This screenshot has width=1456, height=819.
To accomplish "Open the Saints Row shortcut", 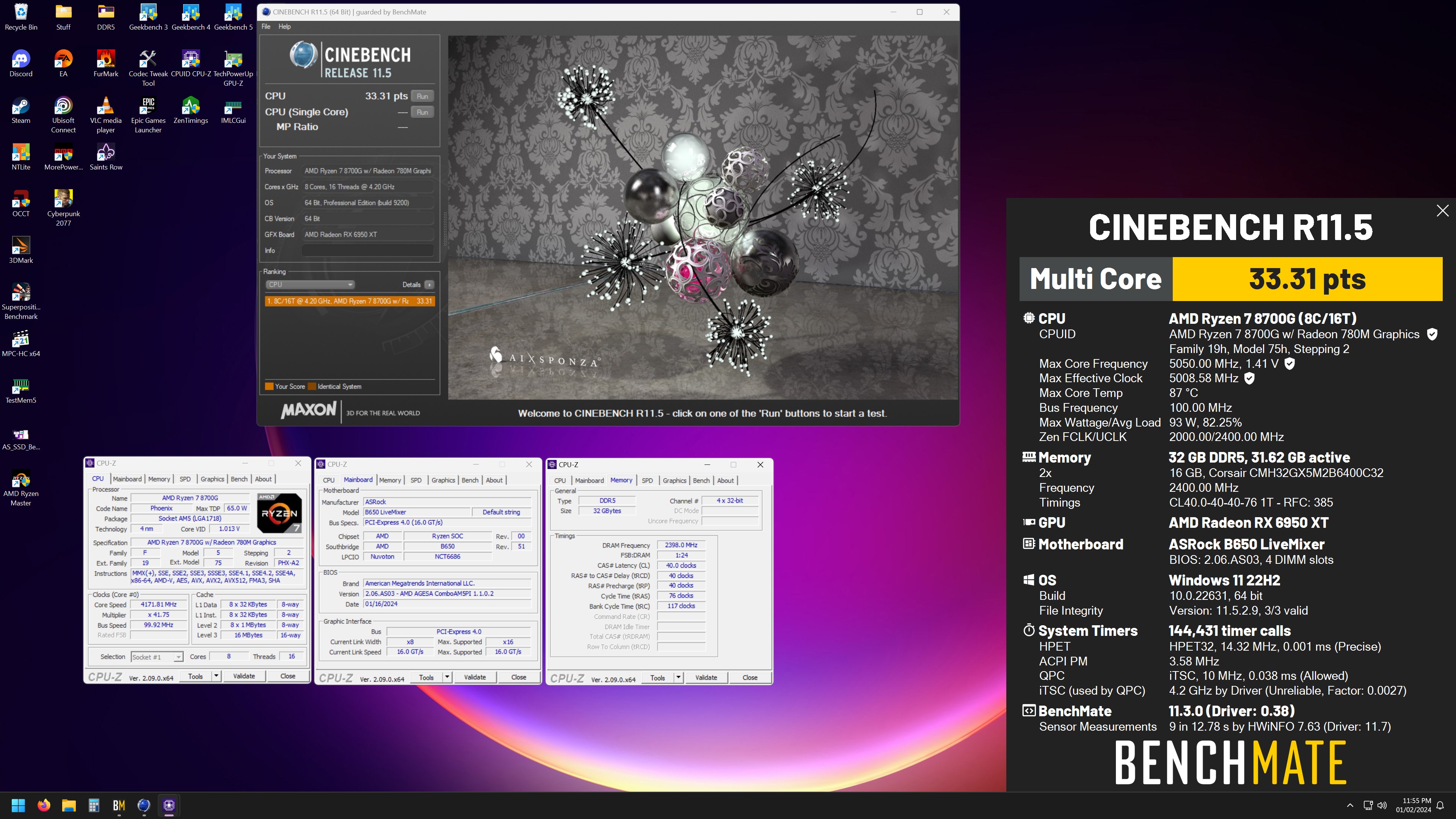I will pos(106,157).
